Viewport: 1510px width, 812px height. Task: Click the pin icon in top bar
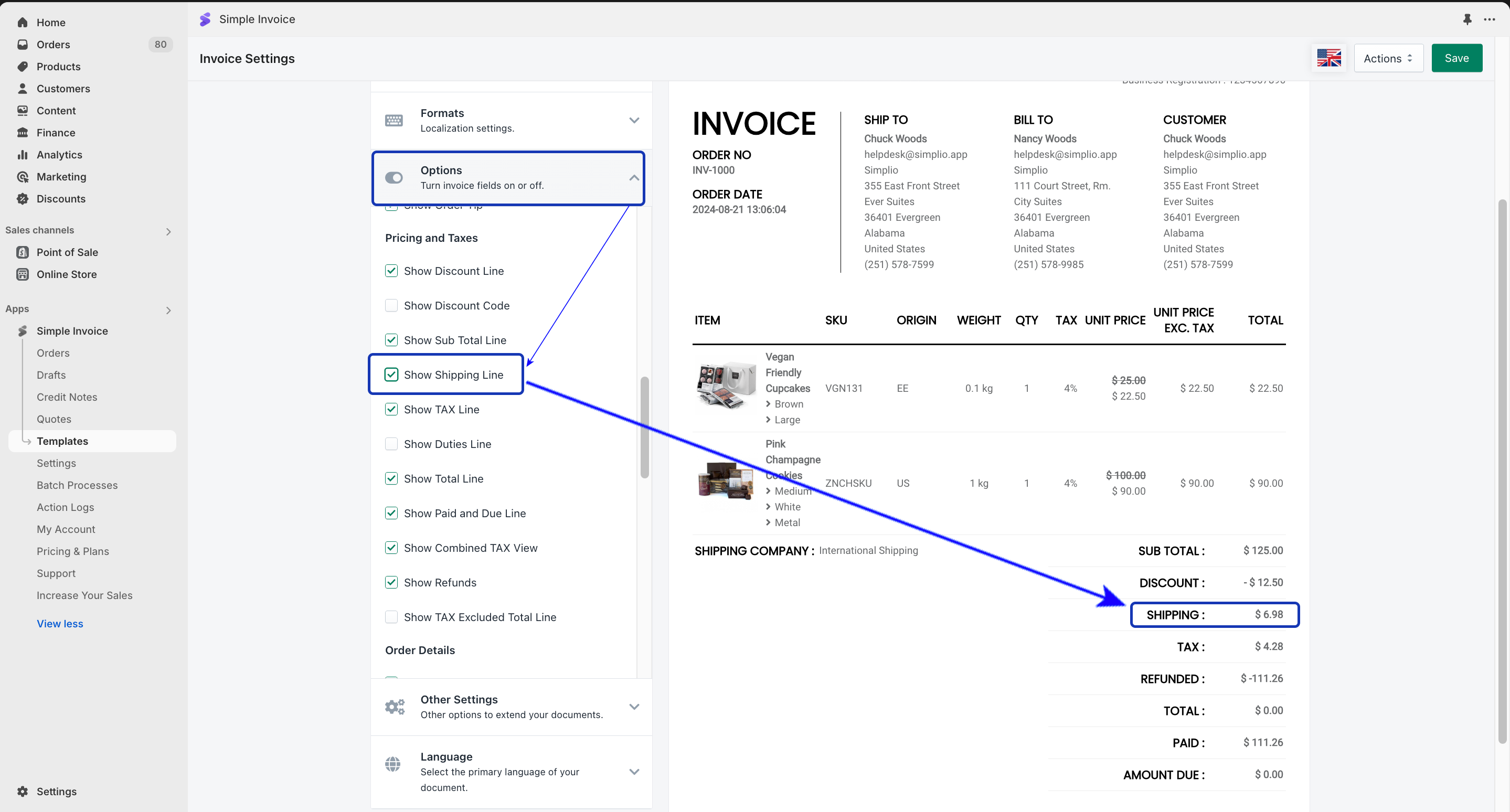coord(1466,19)
